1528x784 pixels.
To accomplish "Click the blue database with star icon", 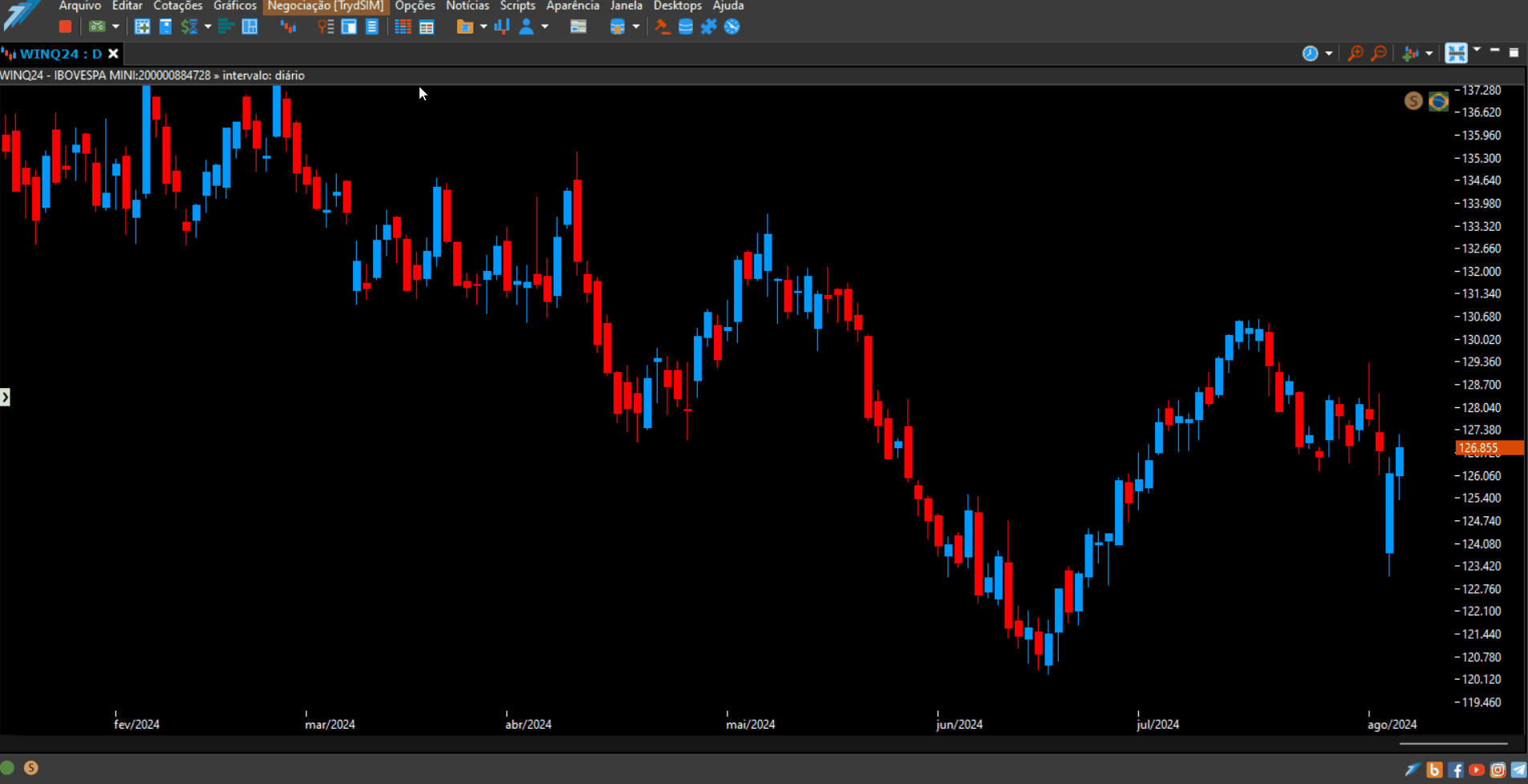I will click(x=617, y=26).
